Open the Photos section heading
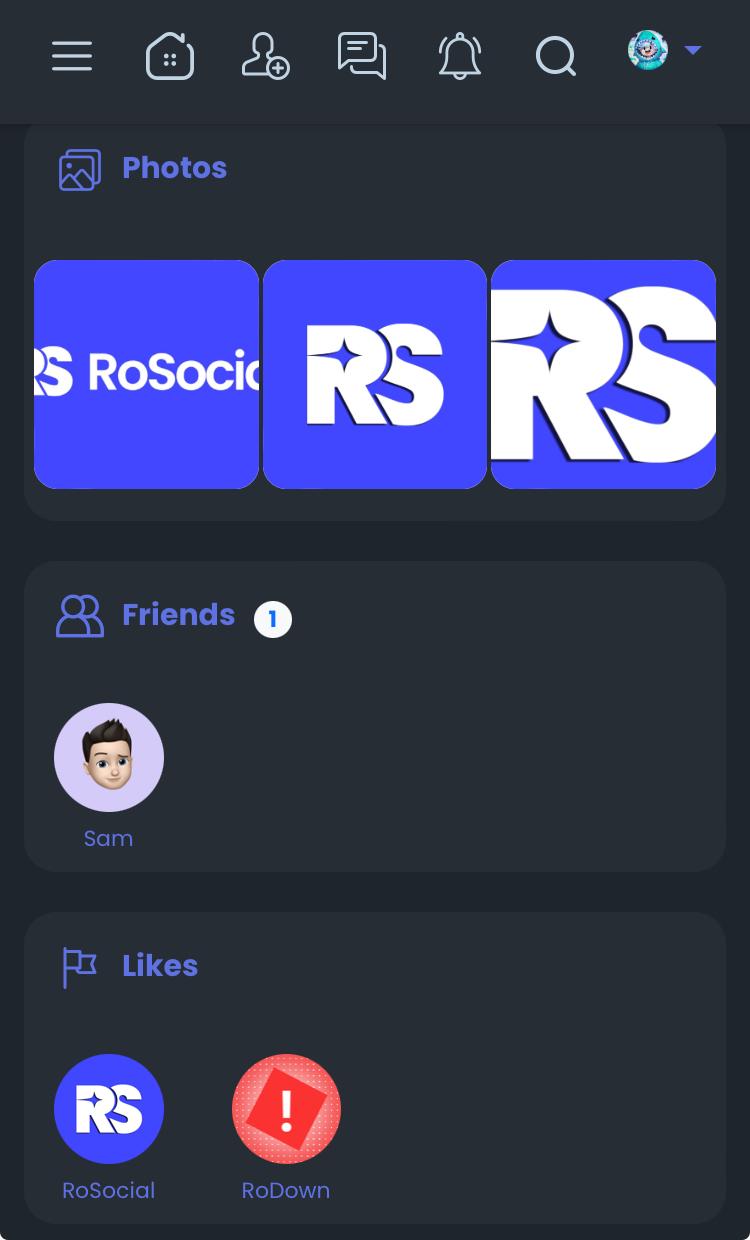The image size is (750, 1240). (174, 168)
